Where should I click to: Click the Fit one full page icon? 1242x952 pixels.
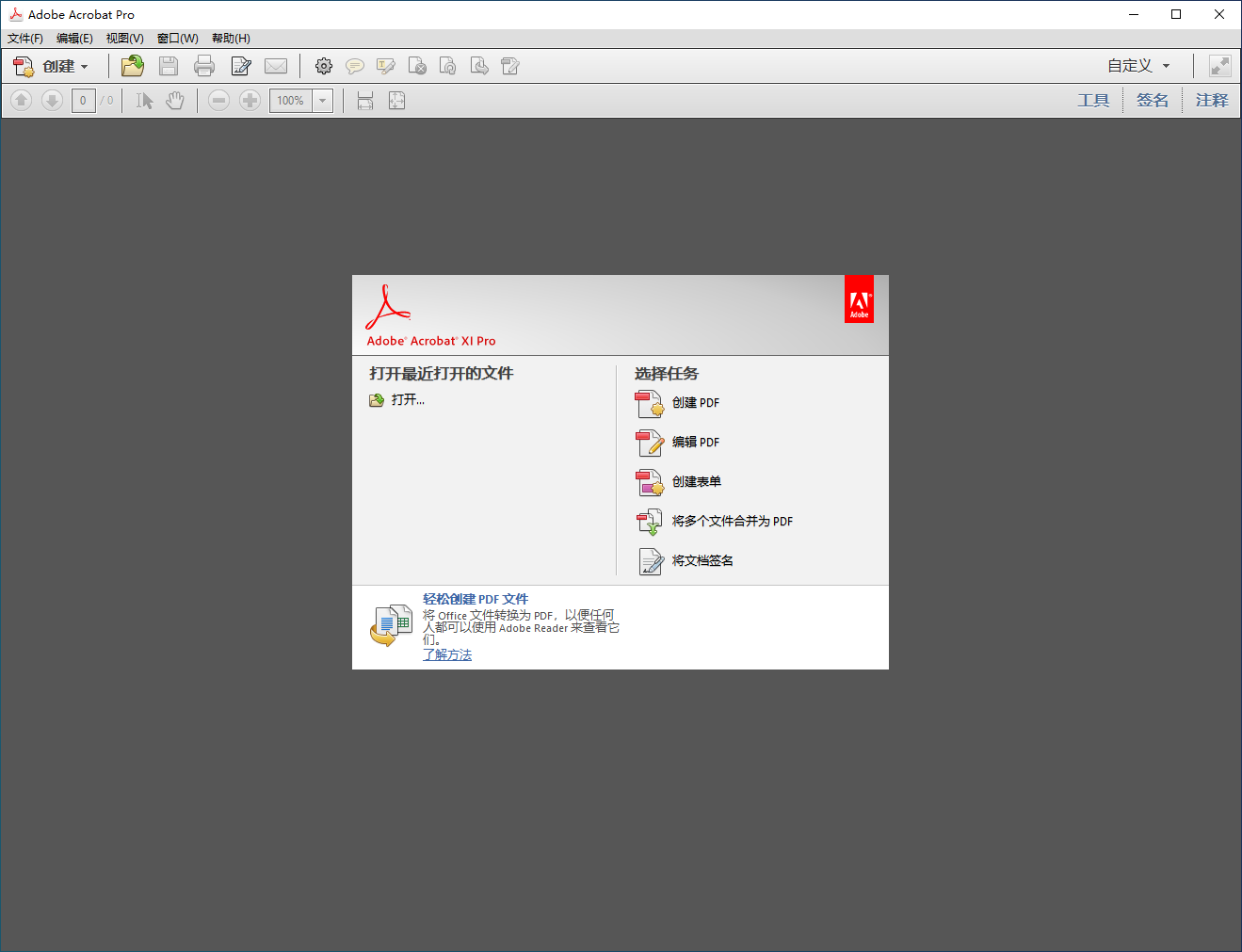pyautogui.click(x=396, y=100)
